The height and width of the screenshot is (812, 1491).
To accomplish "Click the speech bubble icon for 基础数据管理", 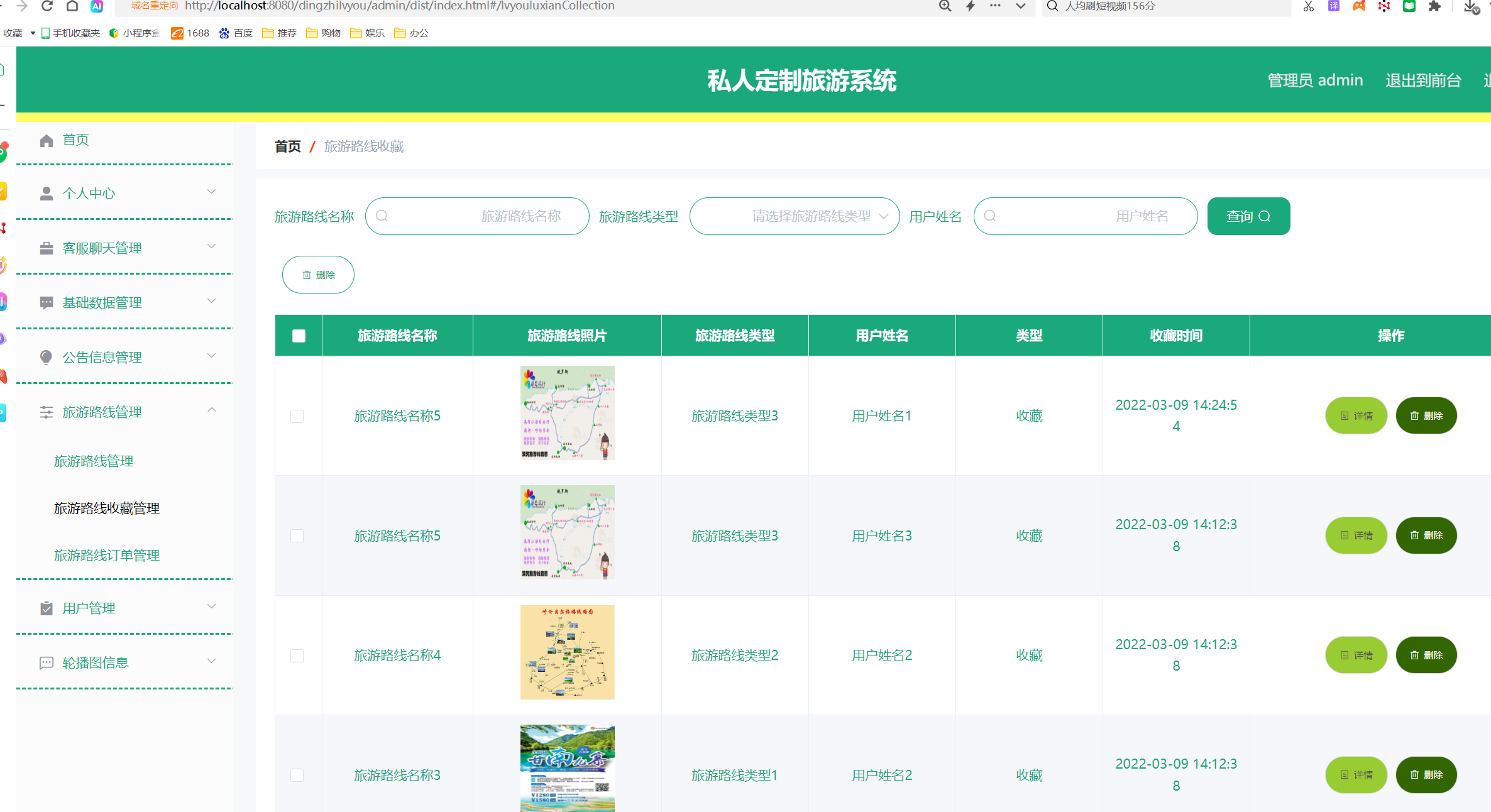I will [46, 302].
